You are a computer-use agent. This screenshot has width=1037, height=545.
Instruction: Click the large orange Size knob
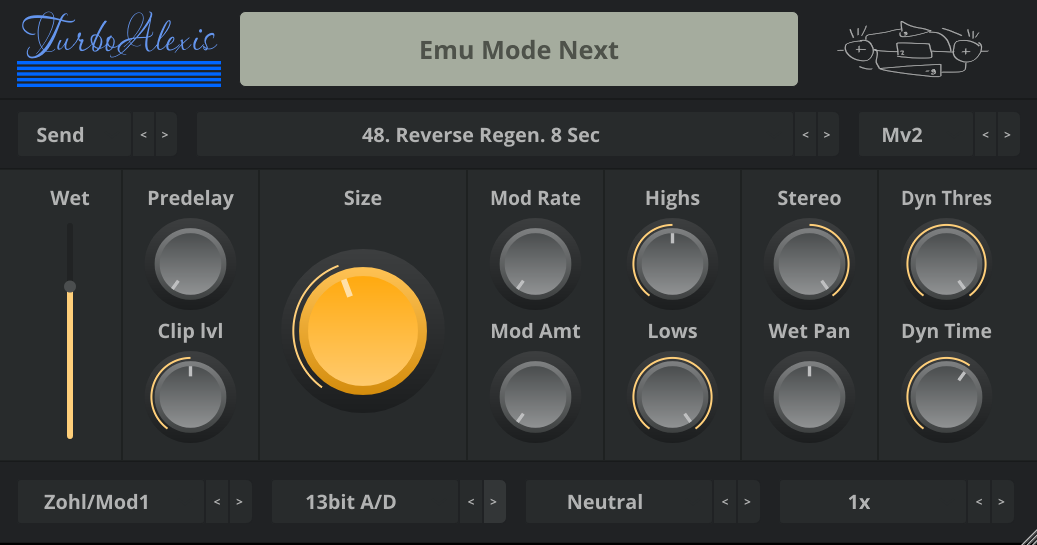click(362, 330)
